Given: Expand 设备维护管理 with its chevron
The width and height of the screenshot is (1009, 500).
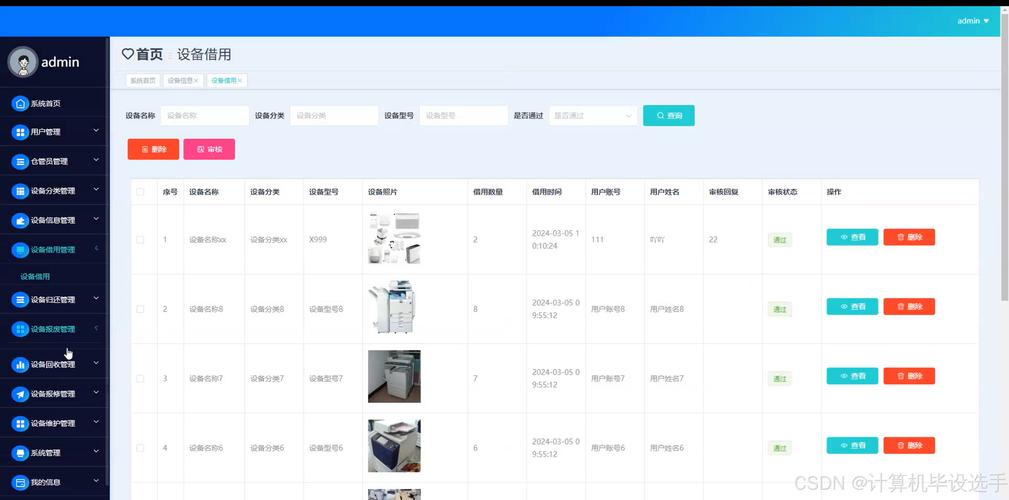Looking at the screenshot, I should coord(97,422).
